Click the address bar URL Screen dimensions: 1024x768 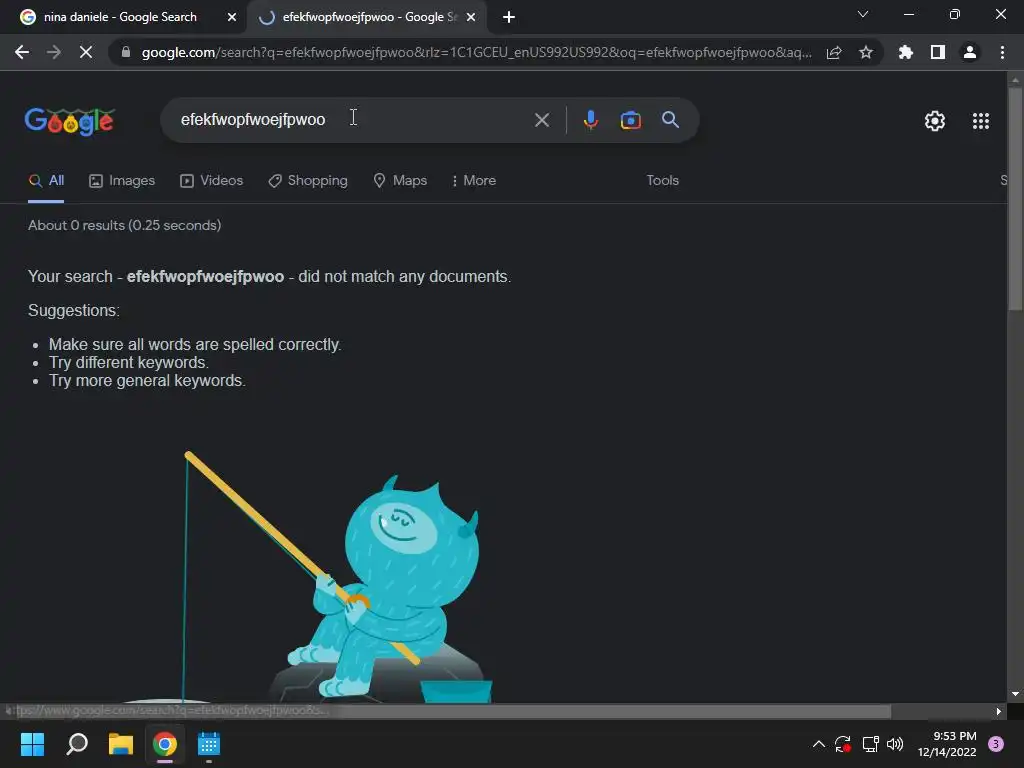pos(477,52)
